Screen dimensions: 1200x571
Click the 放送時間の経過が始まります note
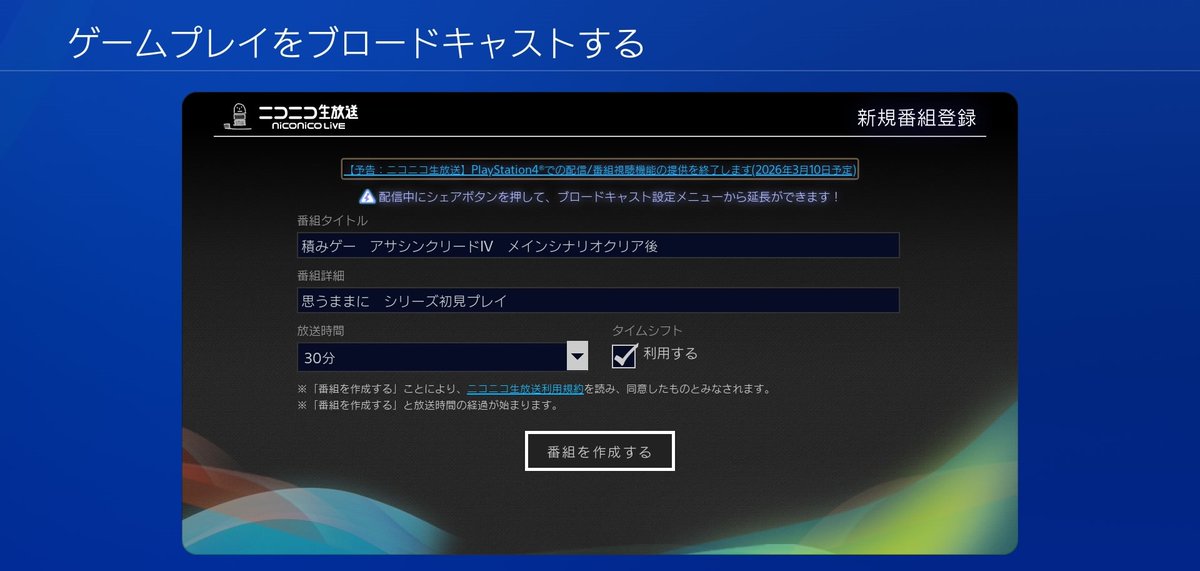pos(428,406)
